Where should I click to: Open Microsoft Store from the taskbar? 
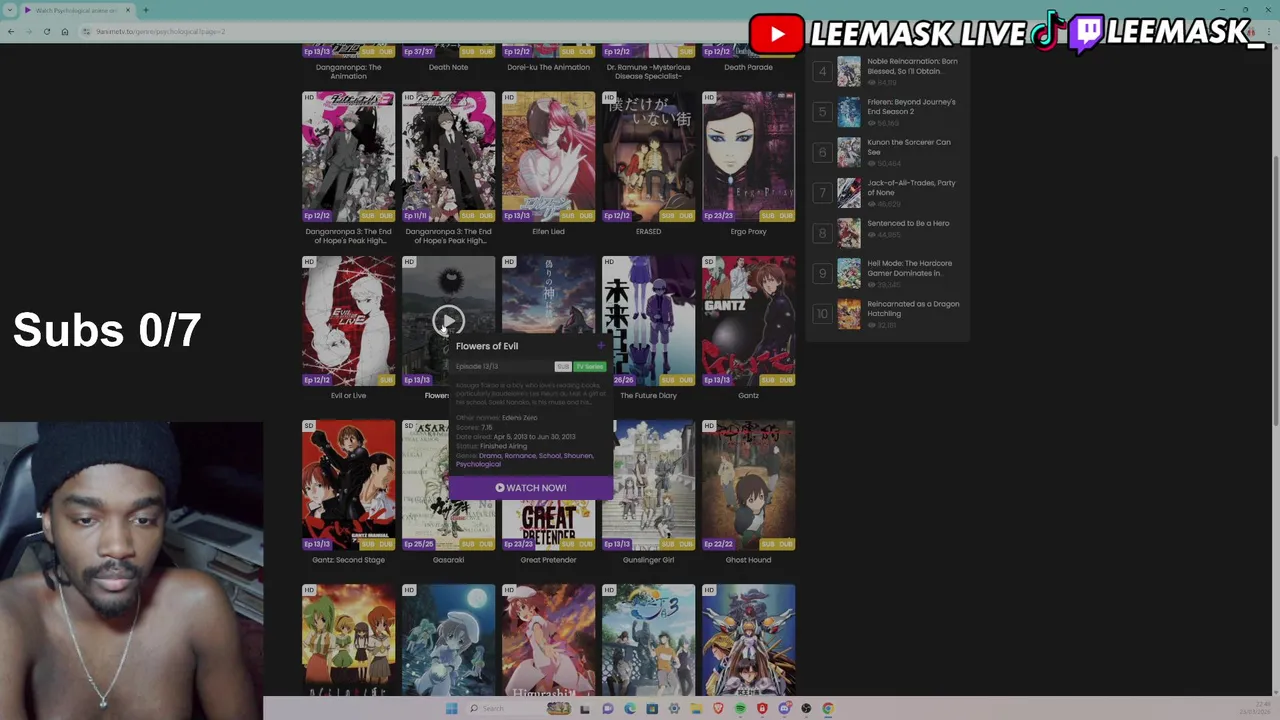652,708
